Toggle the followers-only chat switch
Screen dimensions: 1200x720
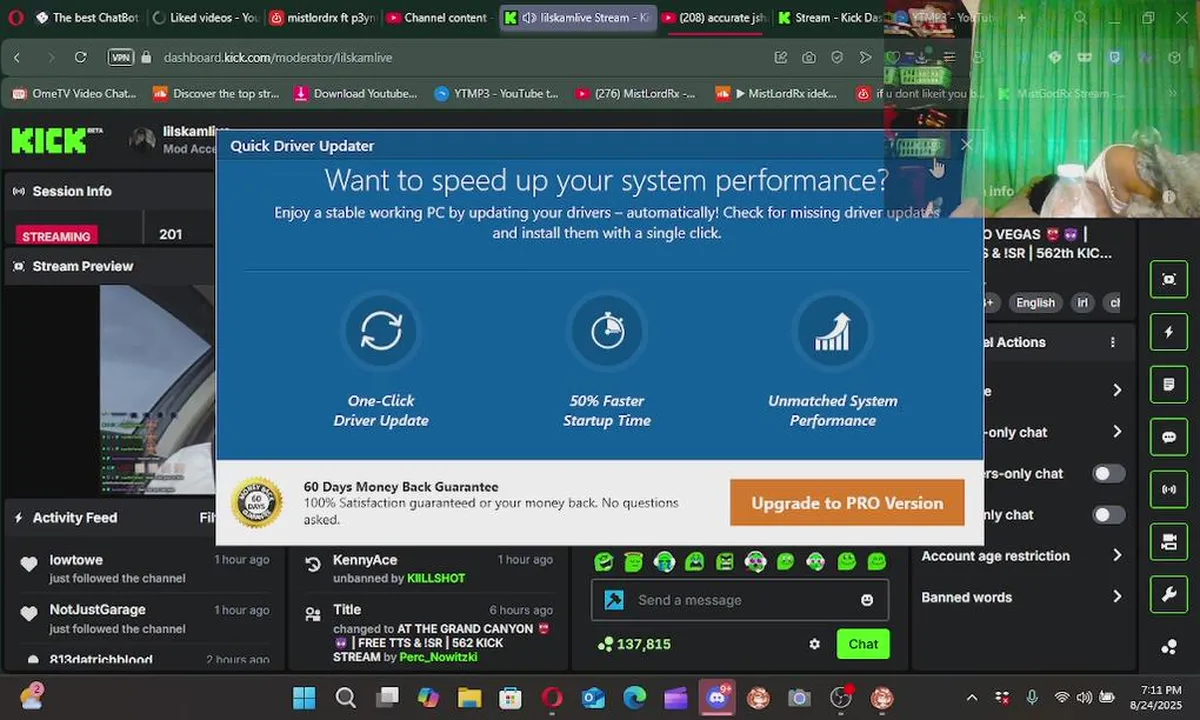(x=1108, y=474)
